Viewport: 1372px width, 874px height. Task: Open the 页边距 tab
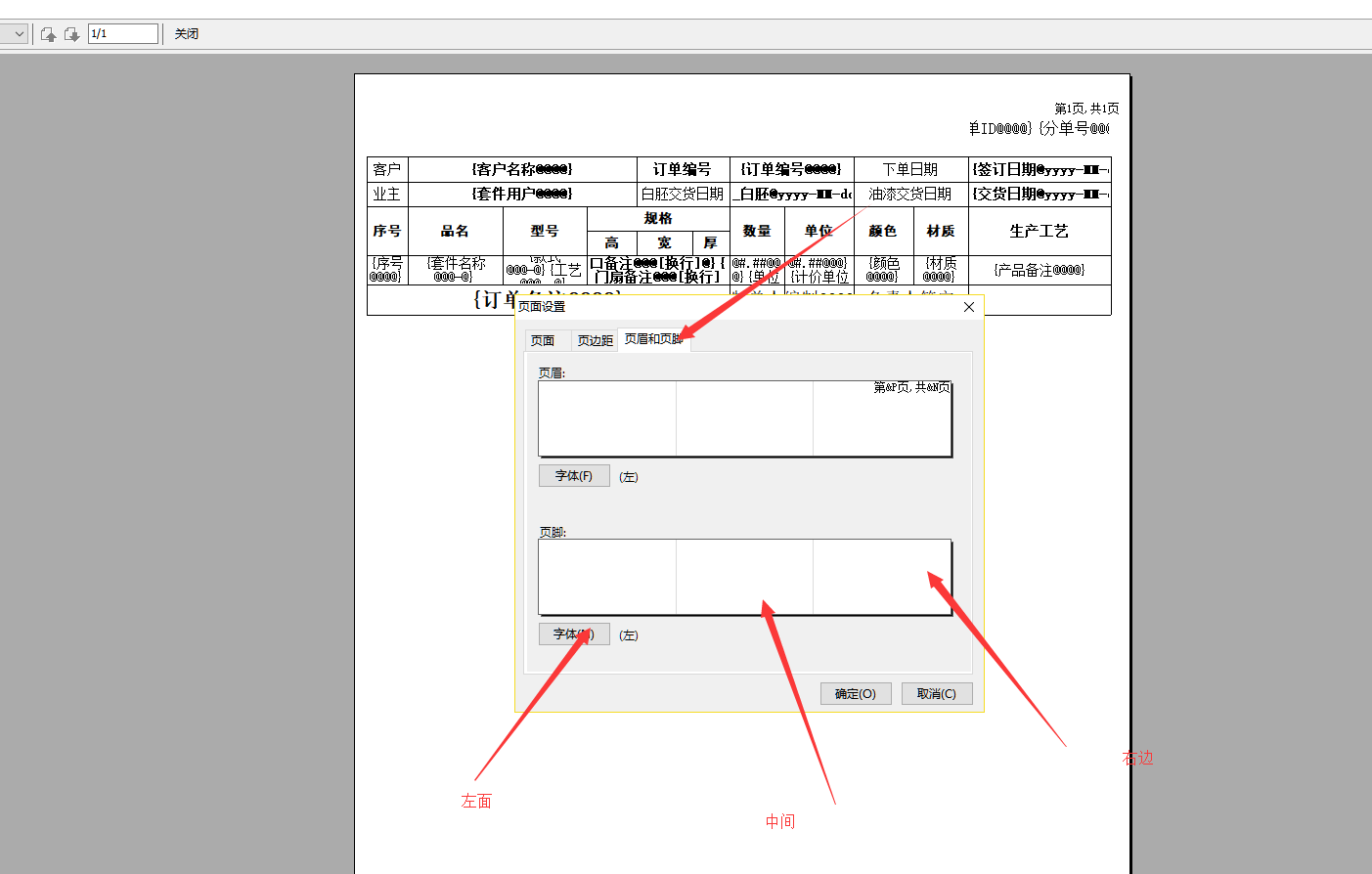(595, 340)
